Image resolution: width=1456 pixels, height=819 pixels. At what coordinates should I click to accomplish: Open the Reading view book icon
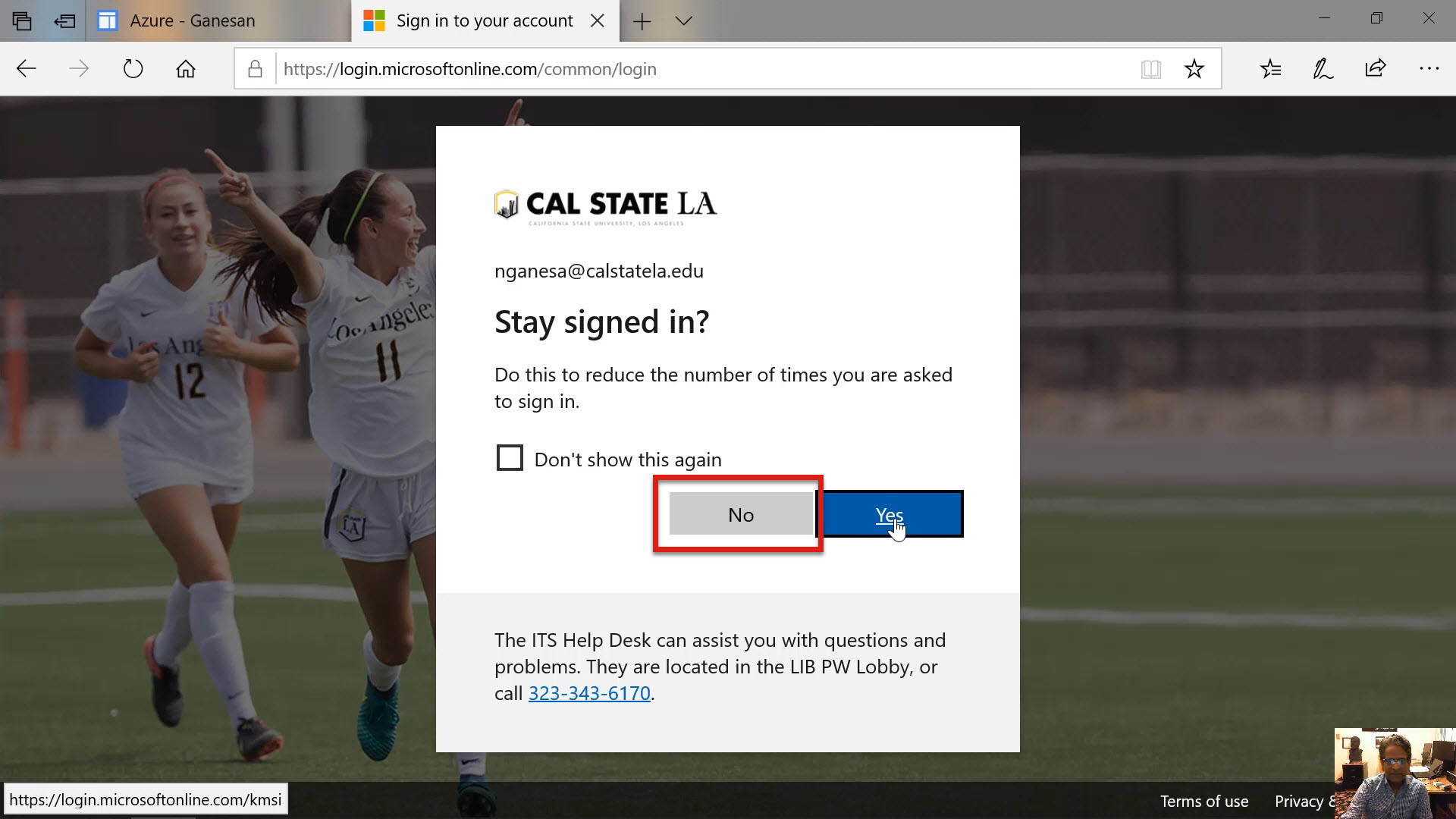(1150, 69)
